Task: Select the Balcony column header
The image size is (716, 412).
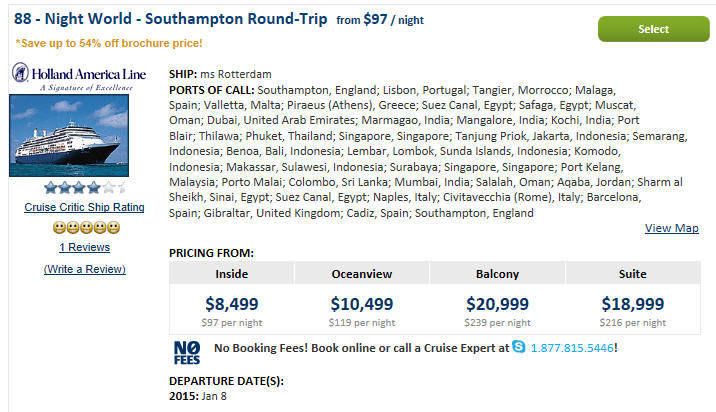Action: pos(497,274)
